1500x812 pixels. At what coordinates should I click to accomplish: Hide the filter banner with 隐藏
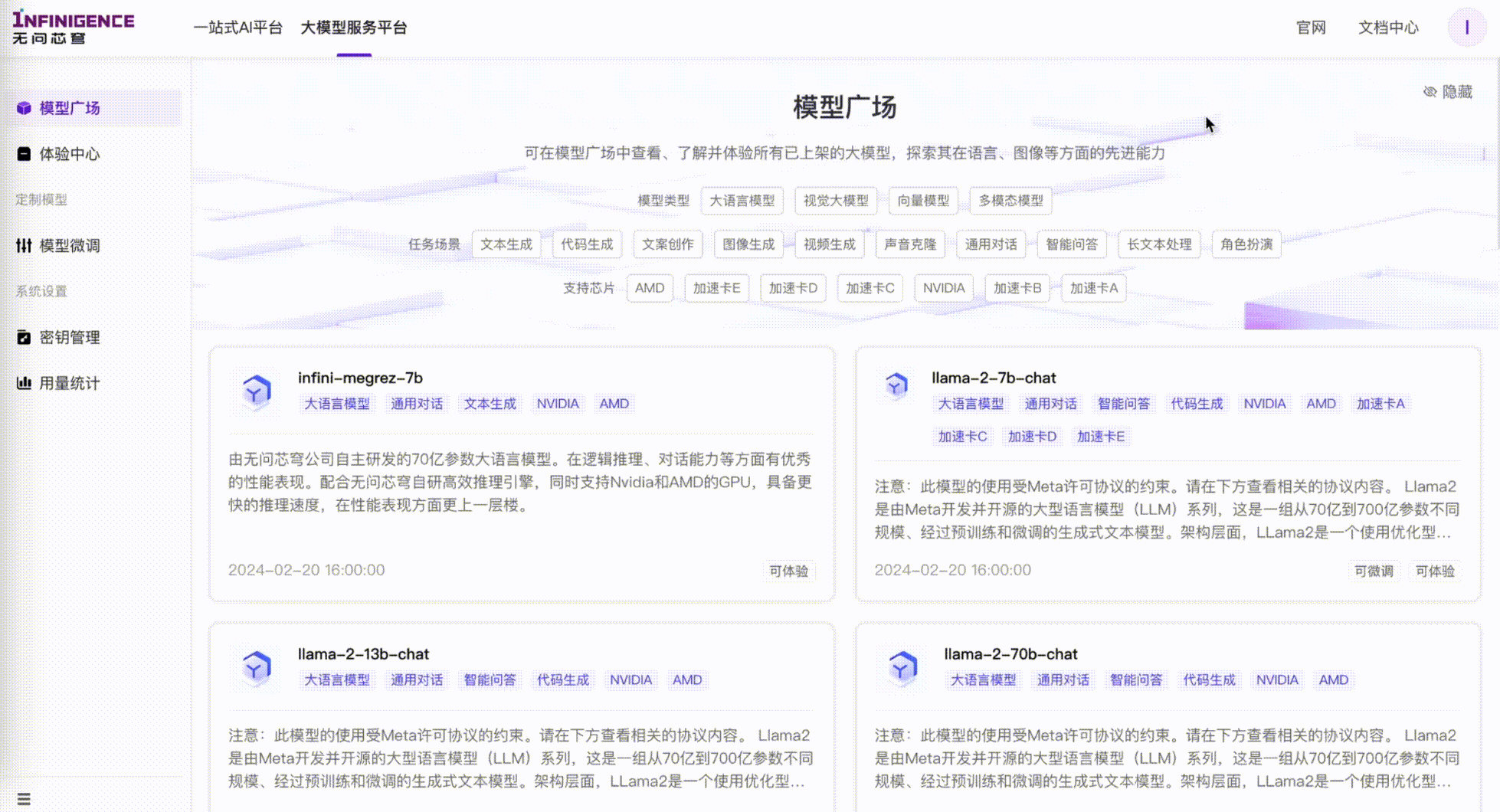pyautogui.click(x=1448, y=92)
